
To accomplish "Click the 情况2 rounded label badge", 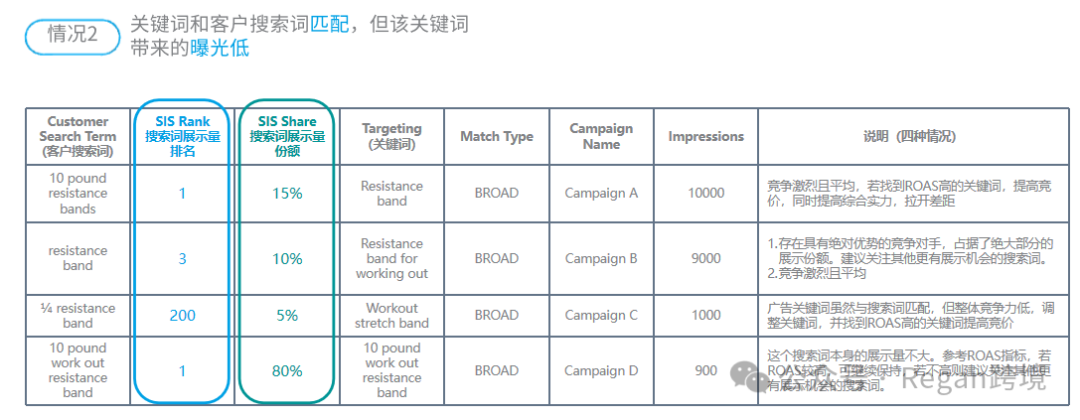I will [x=72, y=35].
